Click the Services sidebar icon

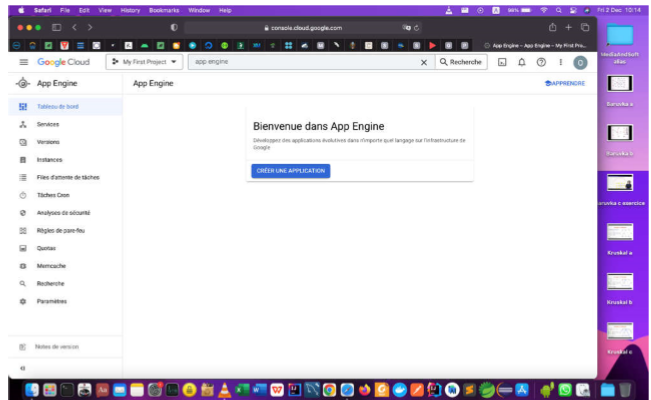click(x=23, y=124)
